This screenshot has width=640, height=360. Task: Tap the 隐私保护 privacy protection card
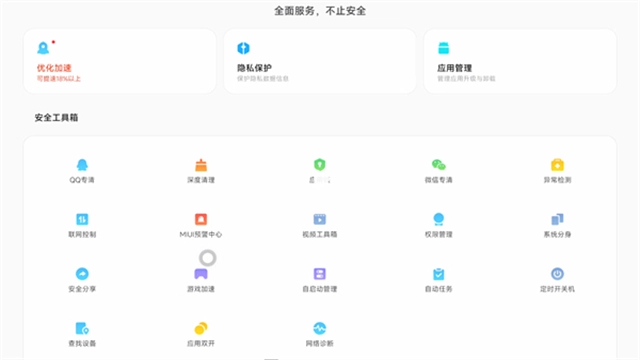pyautogui.click(x=320, y=61)
